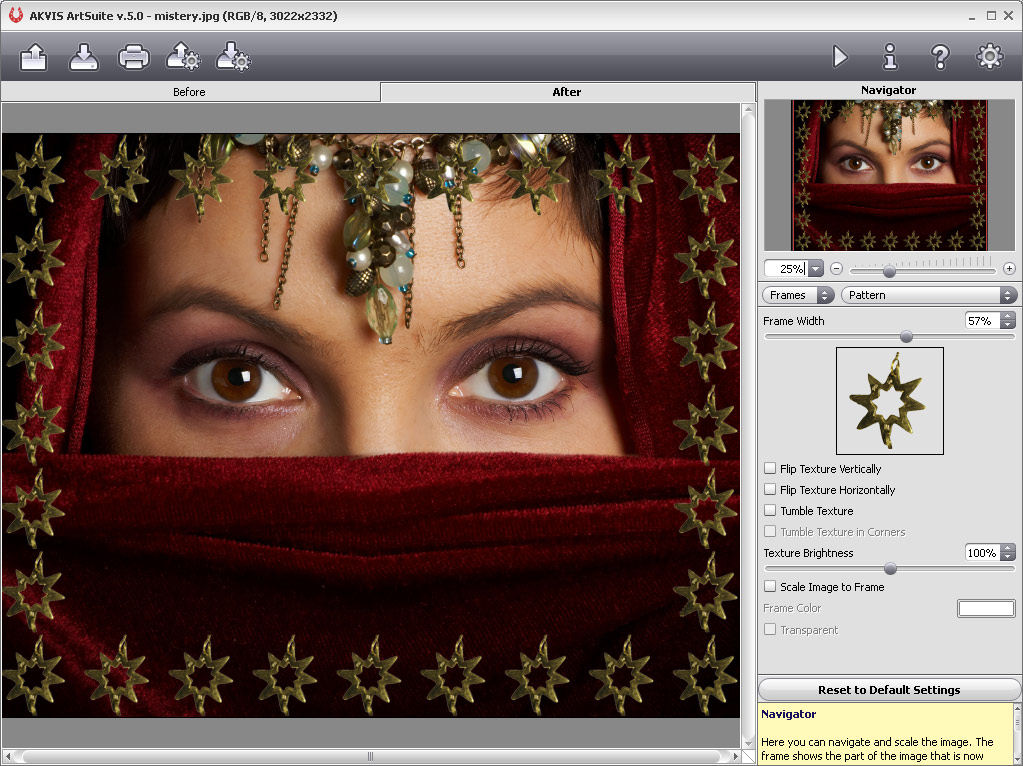Click the star pattern texture thumbnail
Image resolution: width=1023 pixels, height=766 pixels.
click(889, 401)
